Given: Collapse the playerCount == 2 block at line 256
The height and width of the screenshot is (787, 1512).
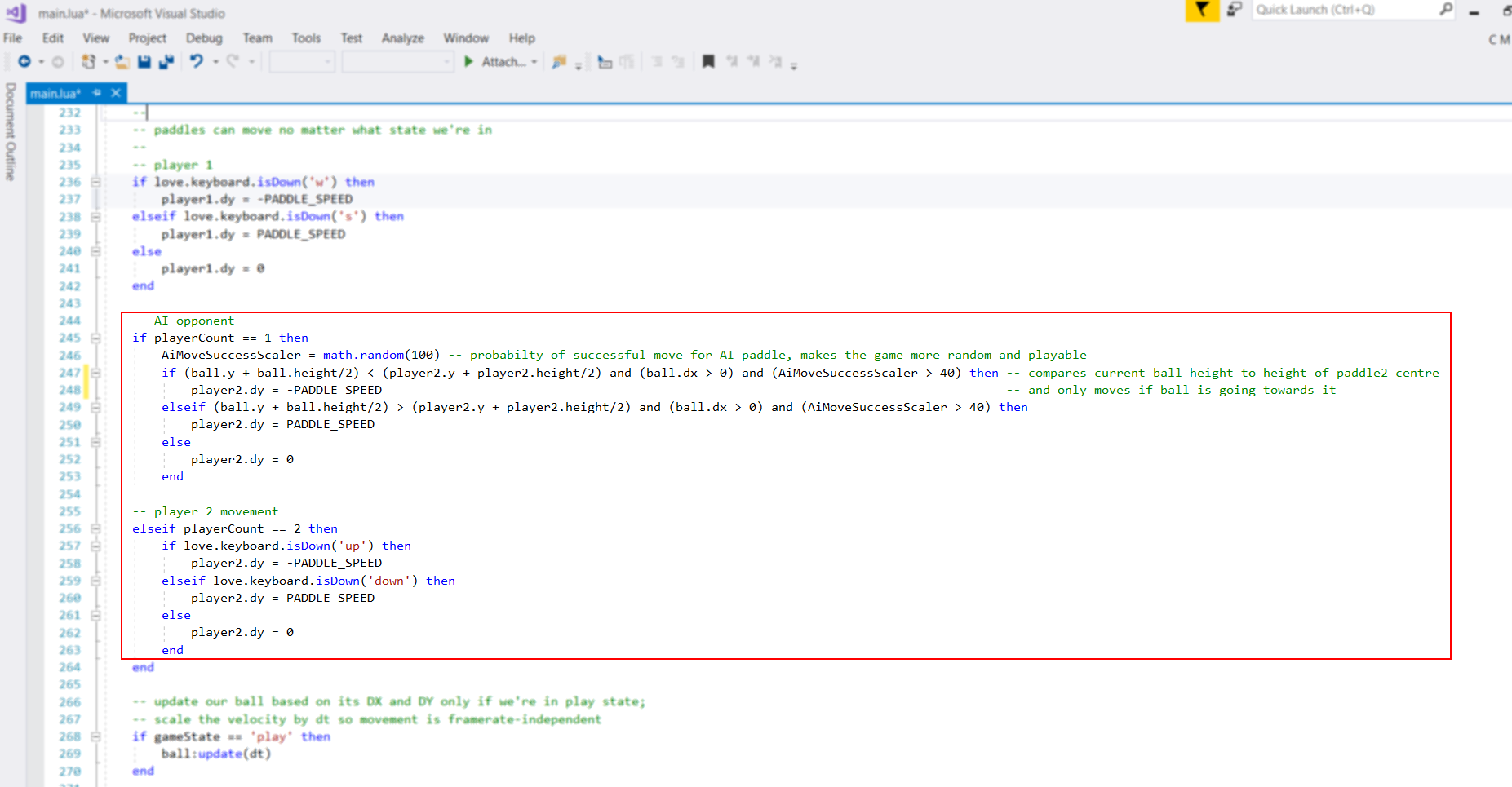Looking at the screenshot, I should pos(95,528).
